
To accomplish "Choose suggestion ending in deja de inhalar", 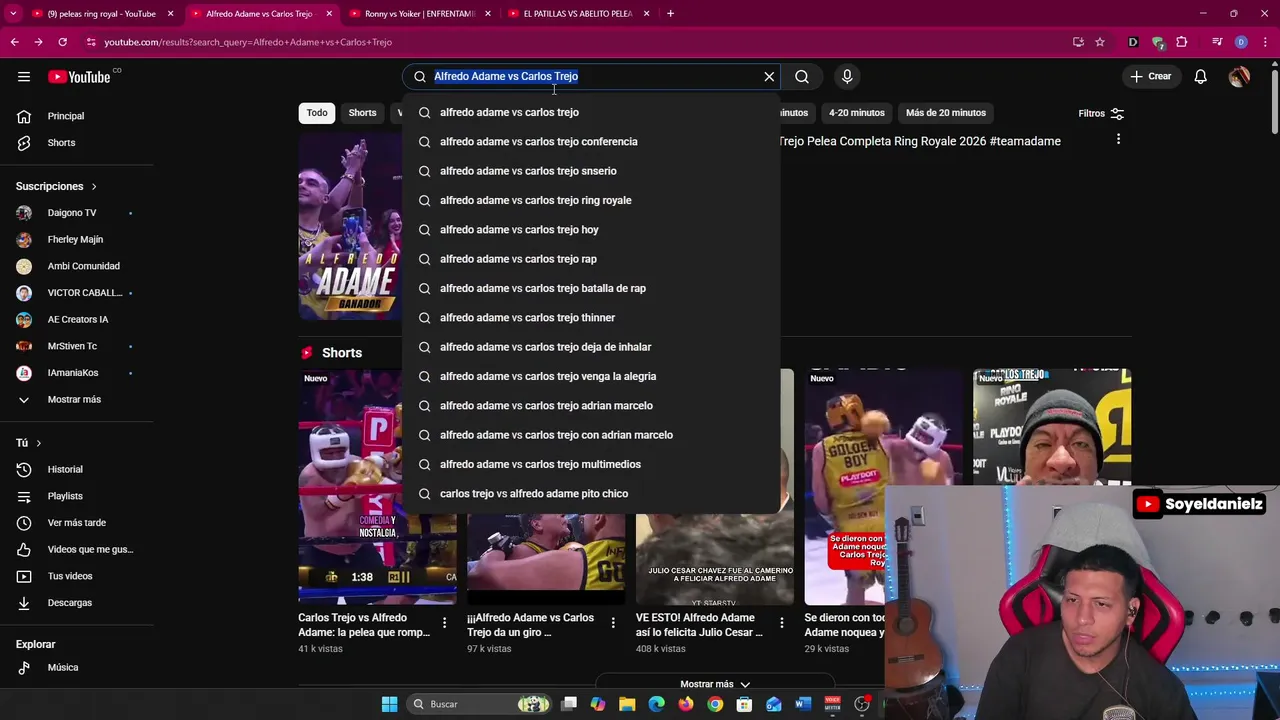I will pos(591,347).
